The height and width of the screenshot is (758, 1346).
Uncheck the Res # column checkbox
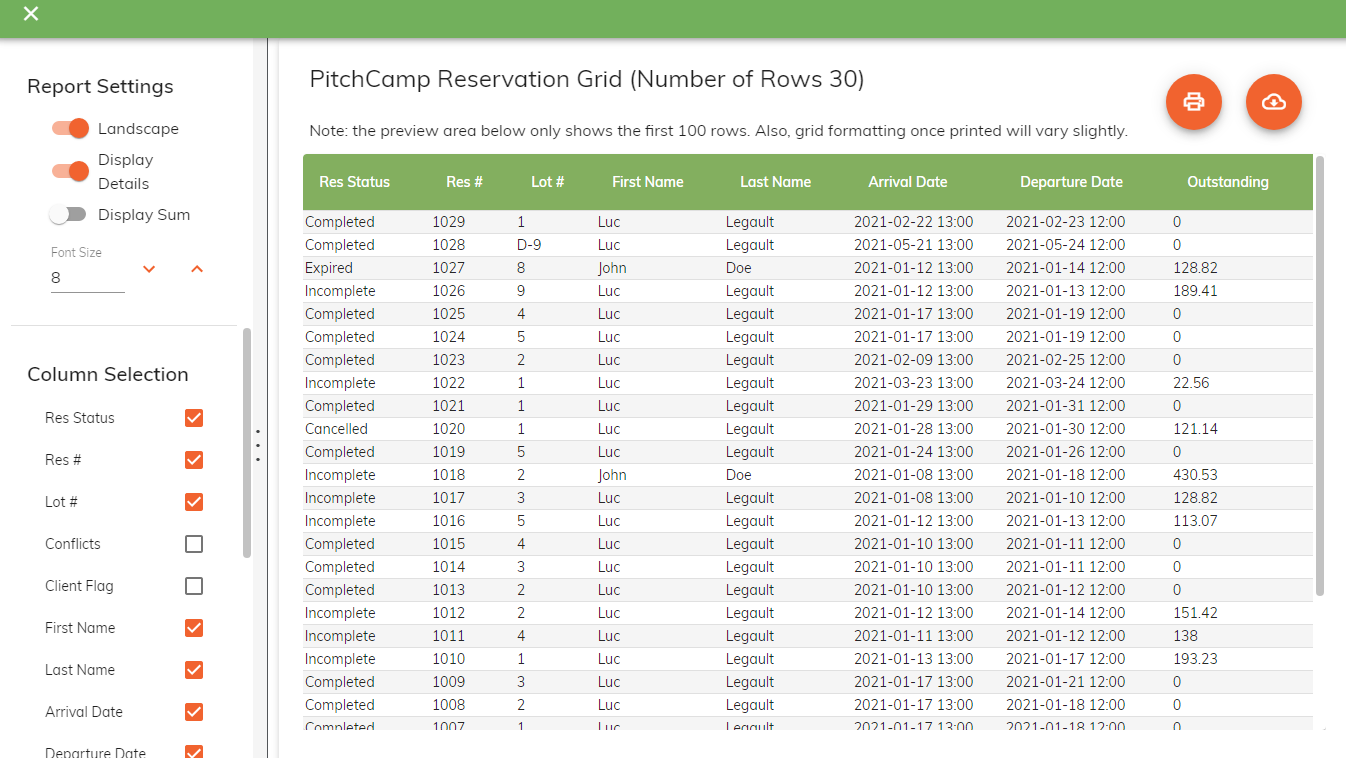[194, 460]
